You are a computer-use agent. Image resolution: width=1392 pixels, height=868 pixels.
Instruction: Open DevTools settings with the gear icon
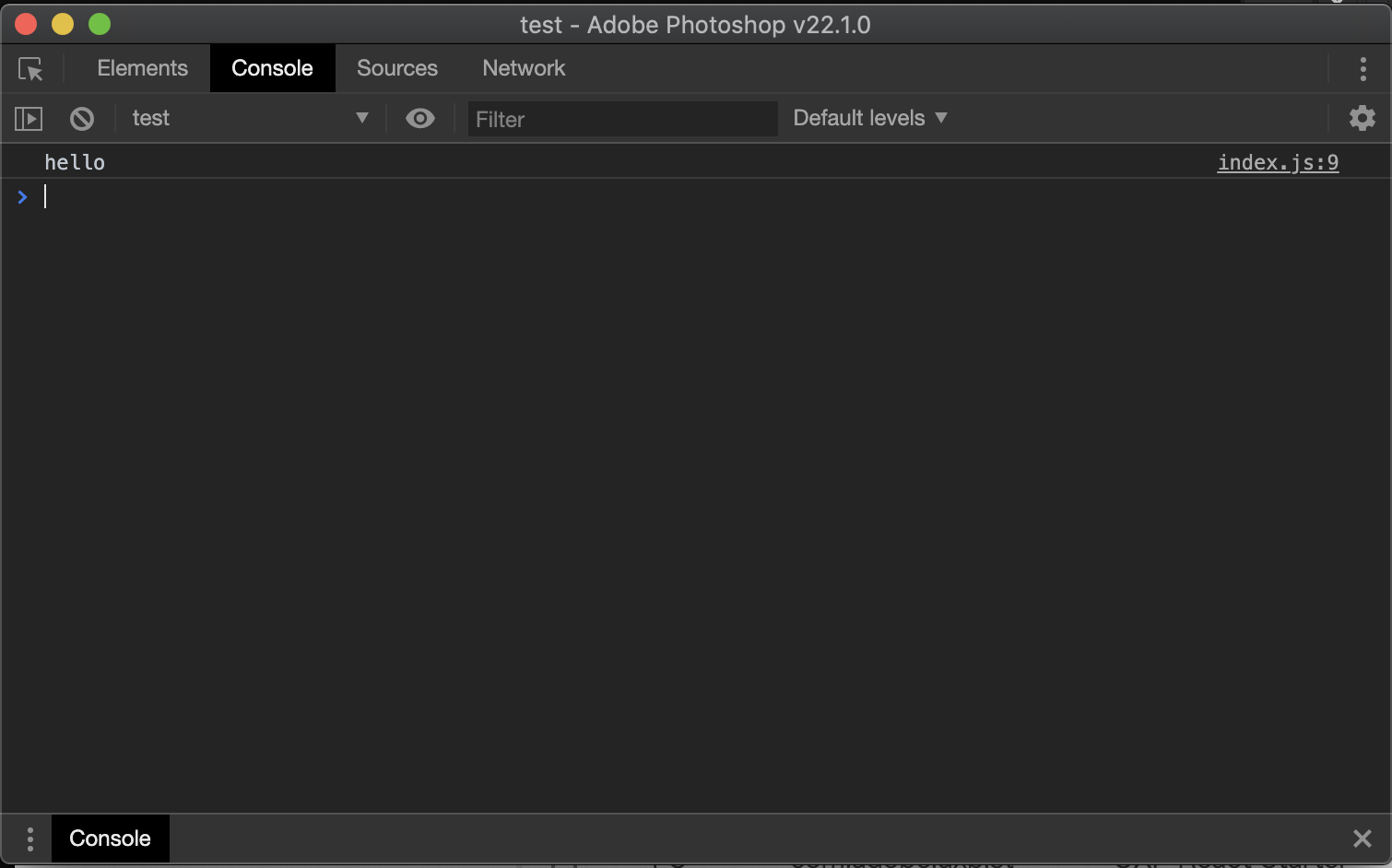[1362, 118]
